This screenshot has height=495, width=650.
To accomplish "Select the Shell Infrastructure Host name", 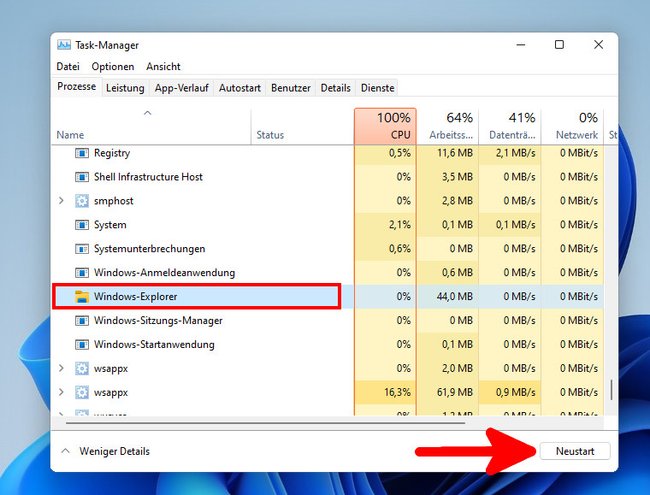I will (x=148, y=177).
